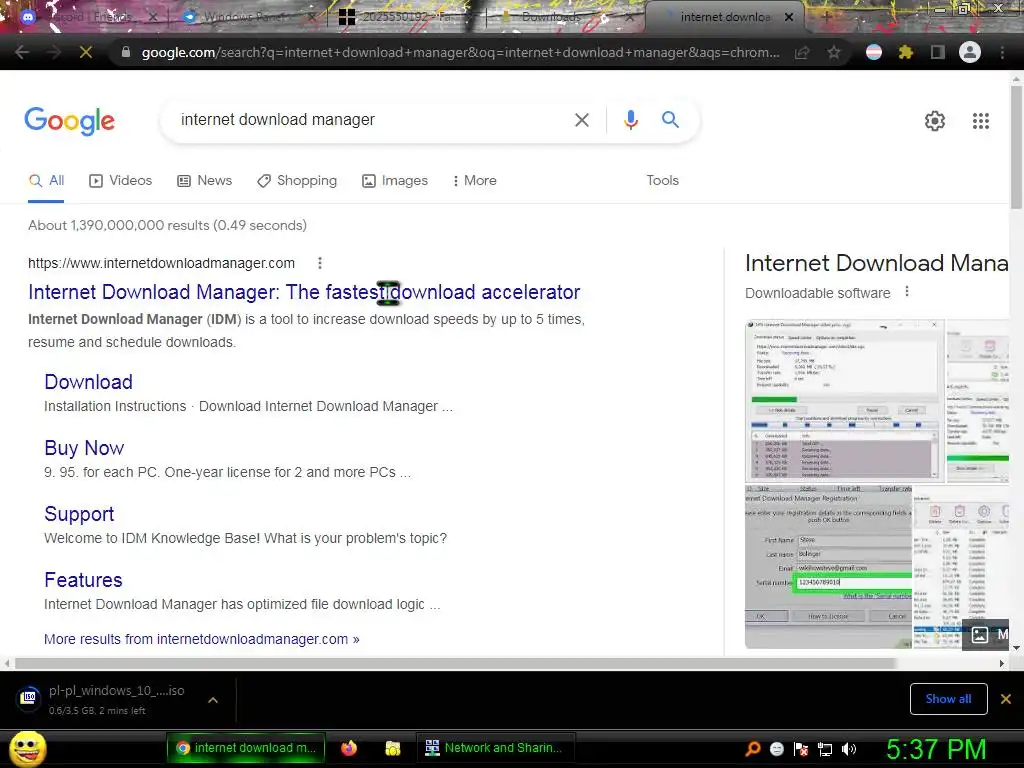
Task: Open the Features sitelink
Action: (x=84, y=580)
